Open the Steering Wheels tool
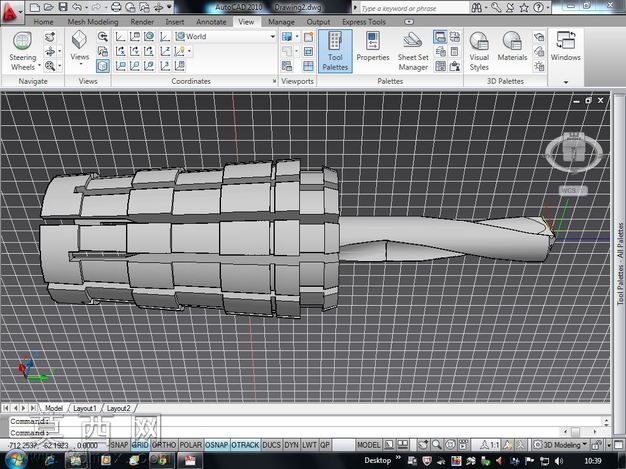This screenshot has height=469, width=626. tap(23, 51)
